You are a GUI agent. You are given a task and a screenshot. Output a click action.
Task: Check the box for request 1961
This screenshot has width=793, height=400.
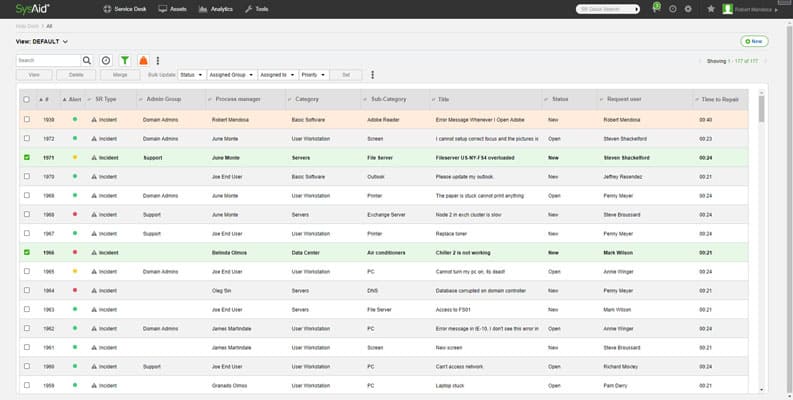tap(27, 347)
